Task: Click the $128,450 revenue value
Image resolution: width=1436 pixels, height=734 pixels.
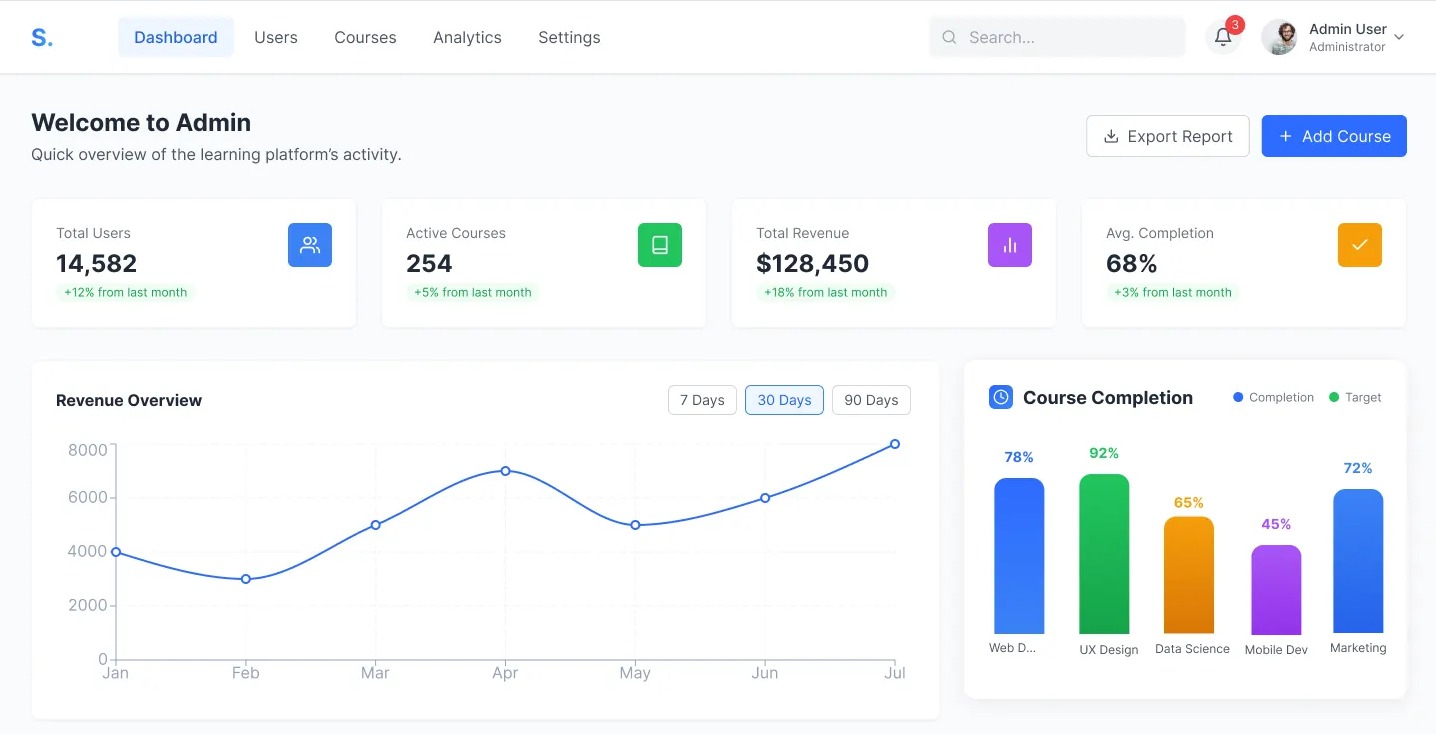Action: 813,263
